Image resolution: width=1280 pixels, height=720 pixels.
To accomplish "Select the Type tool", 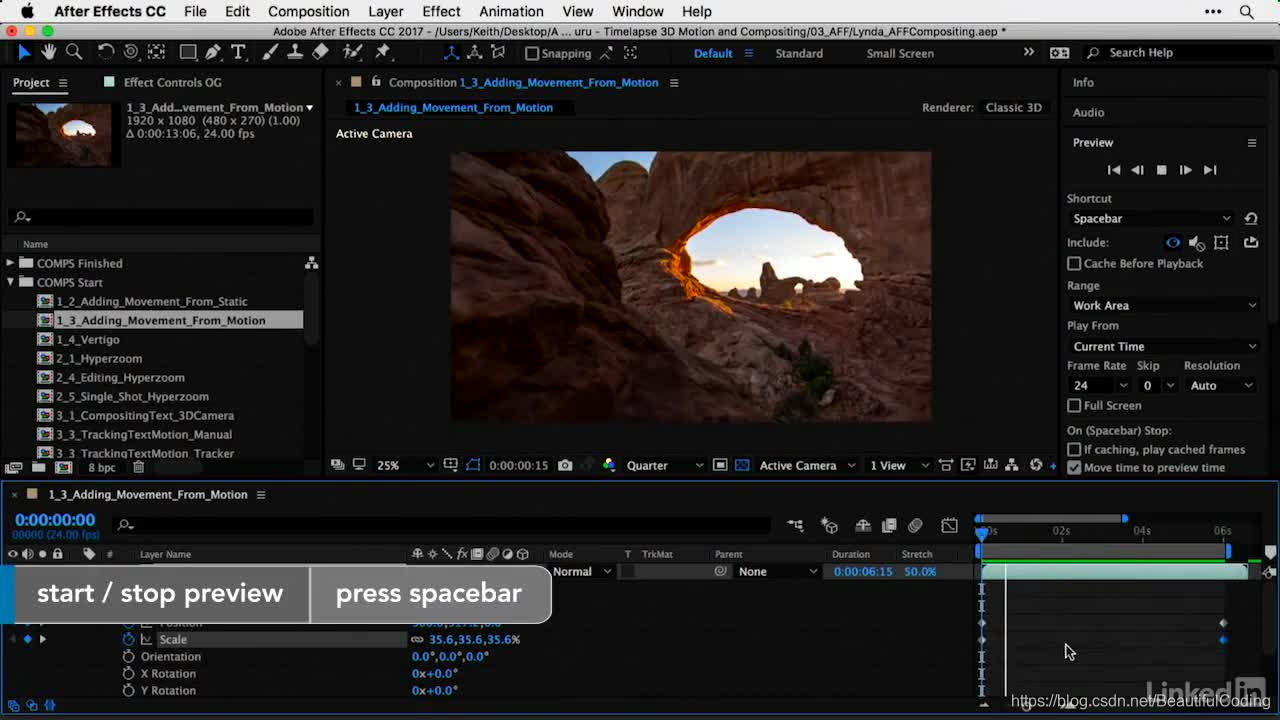I will pos(238,52).
